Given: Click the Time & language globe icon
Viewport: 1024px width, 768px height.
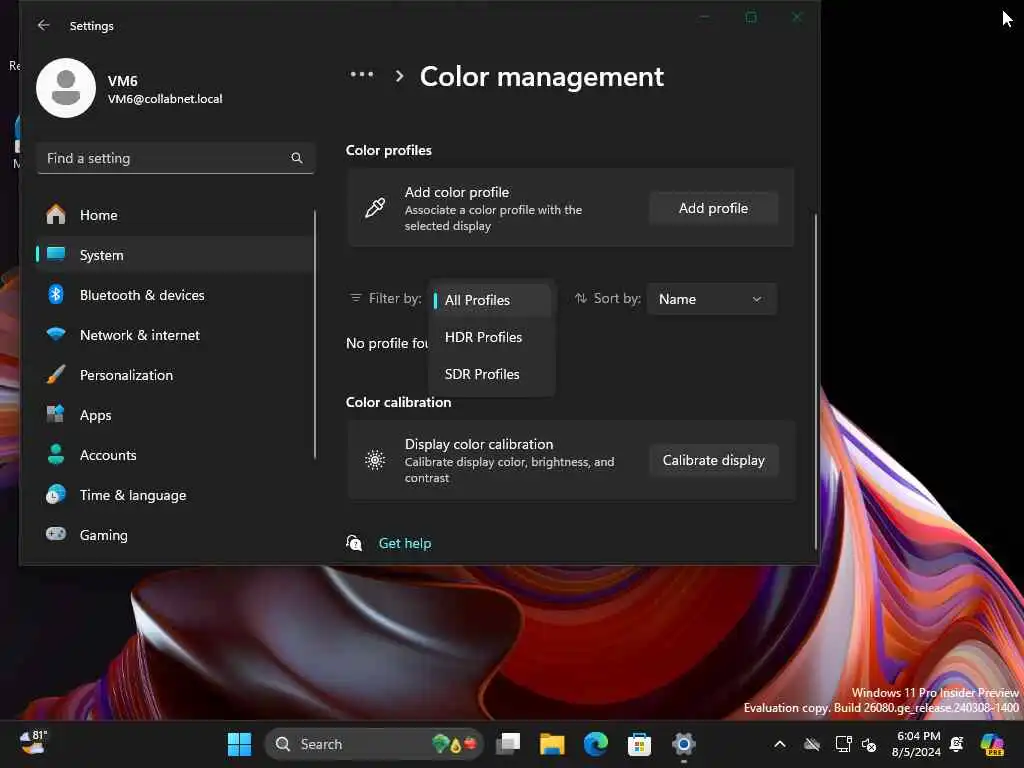Looking at the screenshot, I should (x=56, y=494).
